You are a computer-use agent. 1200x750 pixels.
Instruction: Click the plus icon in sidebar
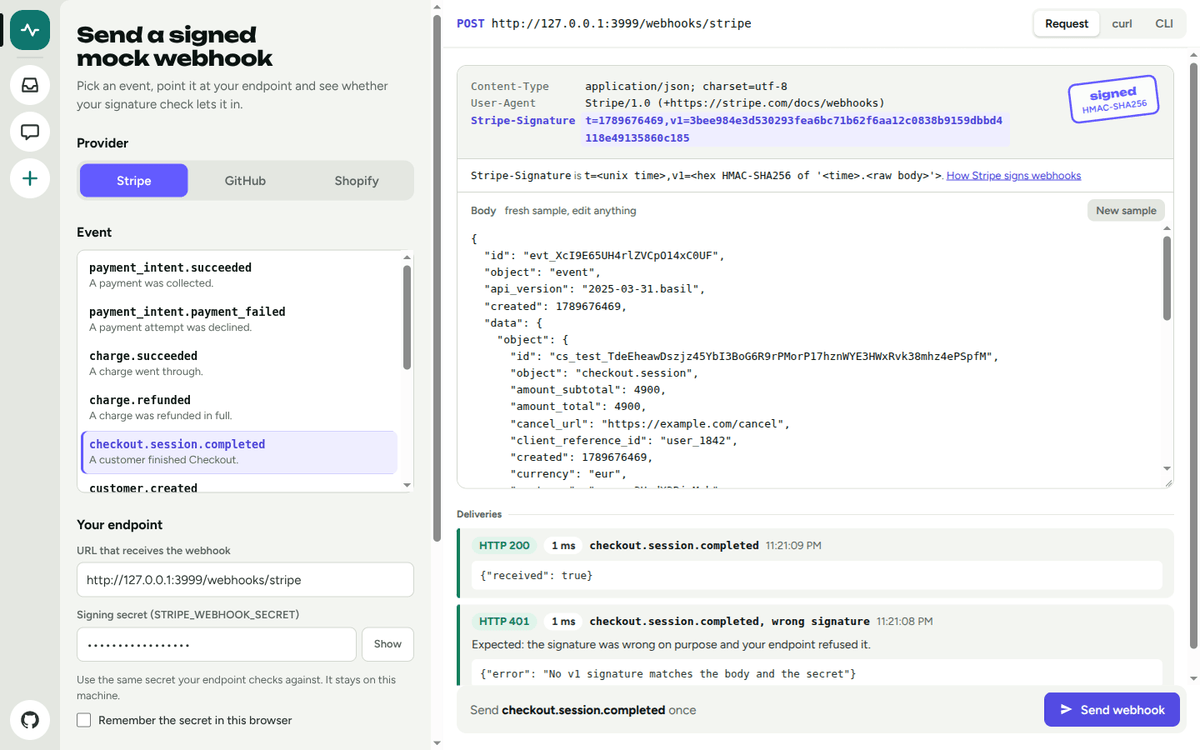(30, 178)
